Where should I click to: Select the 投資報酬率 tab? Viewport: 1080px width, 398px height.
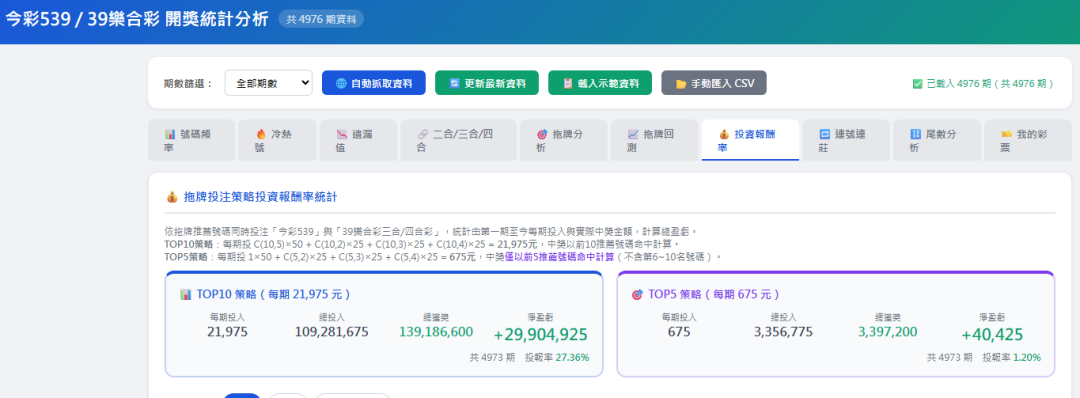coord(750,140)
